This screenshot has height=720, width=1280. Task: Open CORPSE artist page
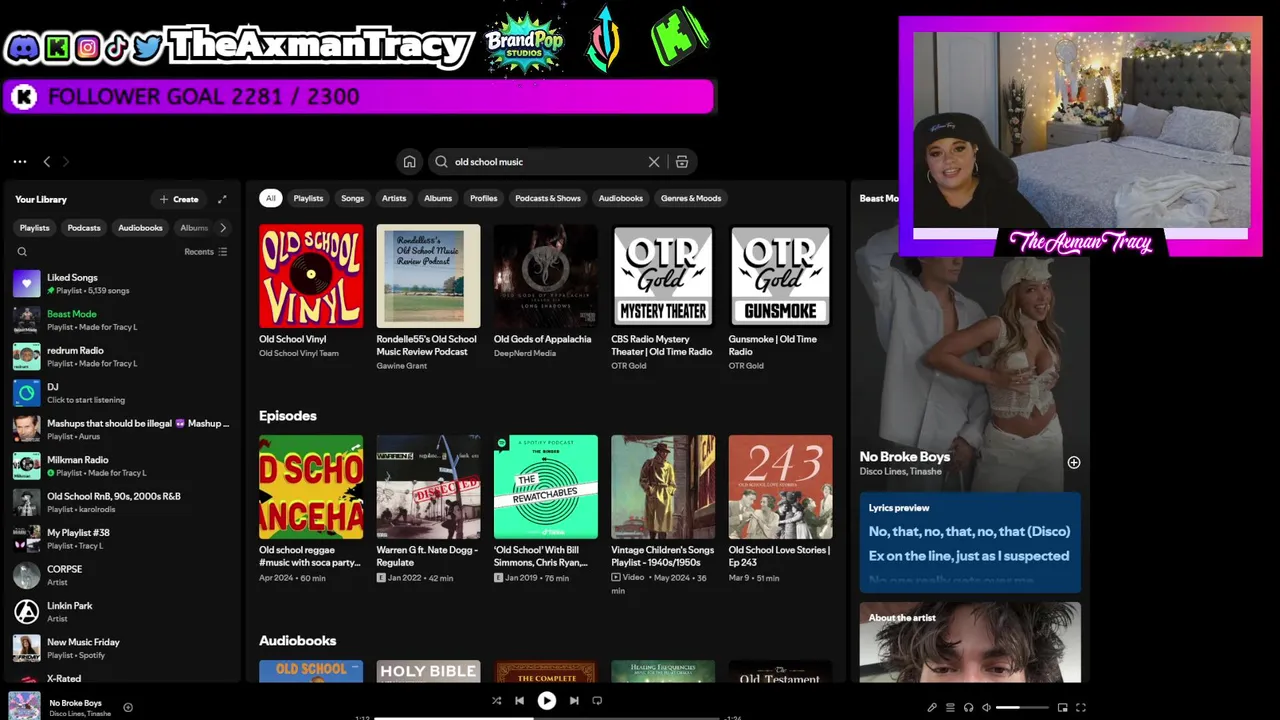(121, 575)
